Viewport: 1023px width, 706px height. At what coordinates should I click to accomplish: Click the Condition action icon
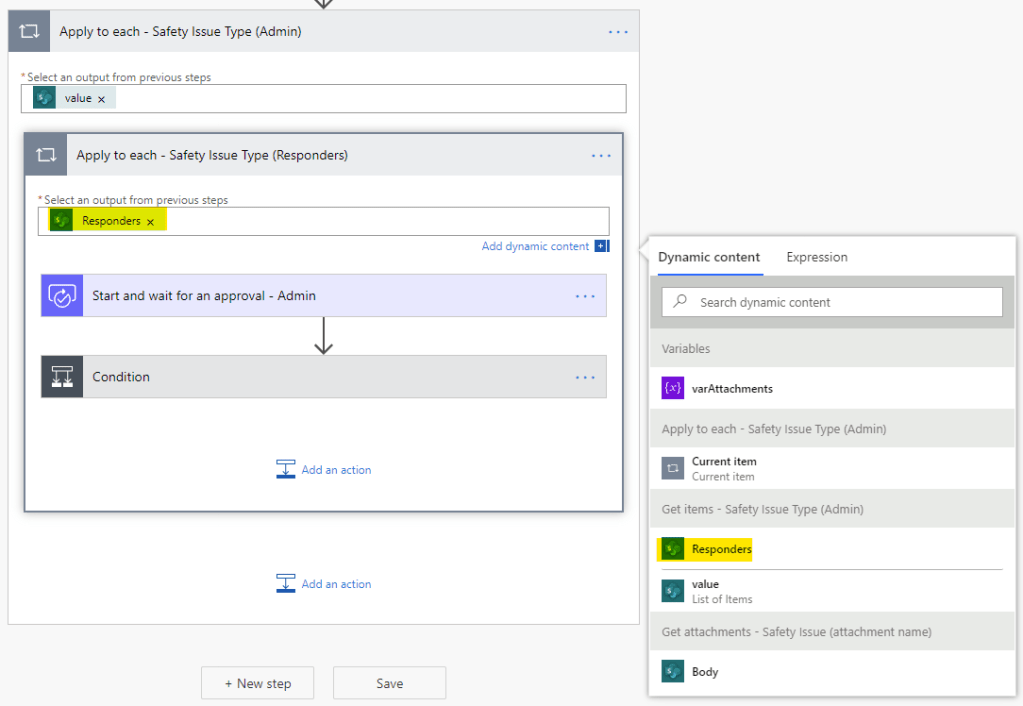pos(62,377)
